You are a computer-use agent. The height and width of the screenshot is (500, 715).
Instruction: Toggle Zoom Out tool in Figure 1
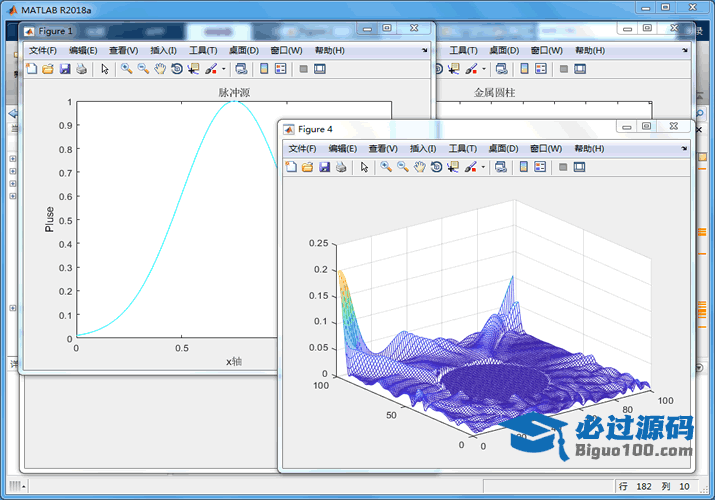(x=143, y=69)
